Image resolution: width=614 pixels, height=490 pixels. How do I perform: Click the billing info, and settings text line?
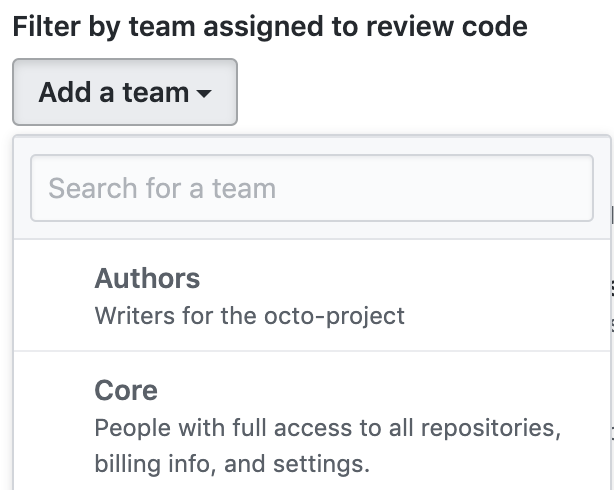(232, 463)
